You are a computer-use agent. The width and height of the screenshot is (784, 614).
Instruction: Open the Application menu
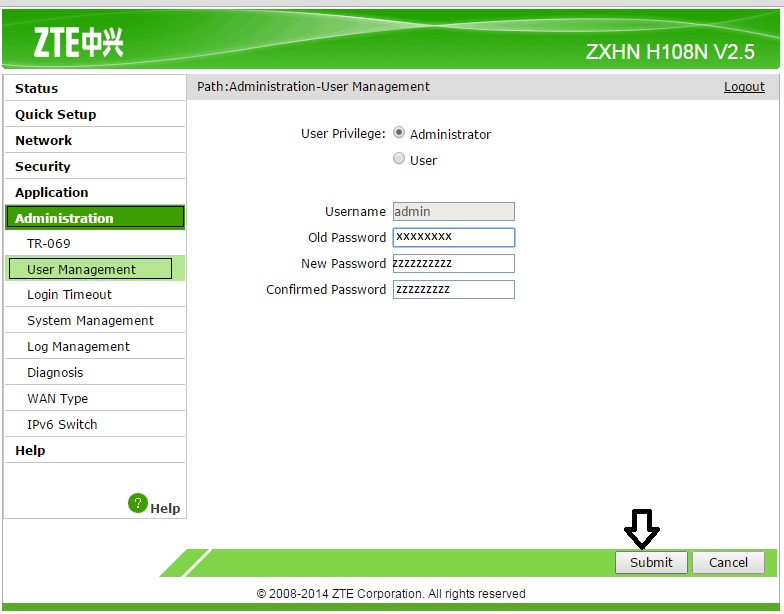click(95, 192)
